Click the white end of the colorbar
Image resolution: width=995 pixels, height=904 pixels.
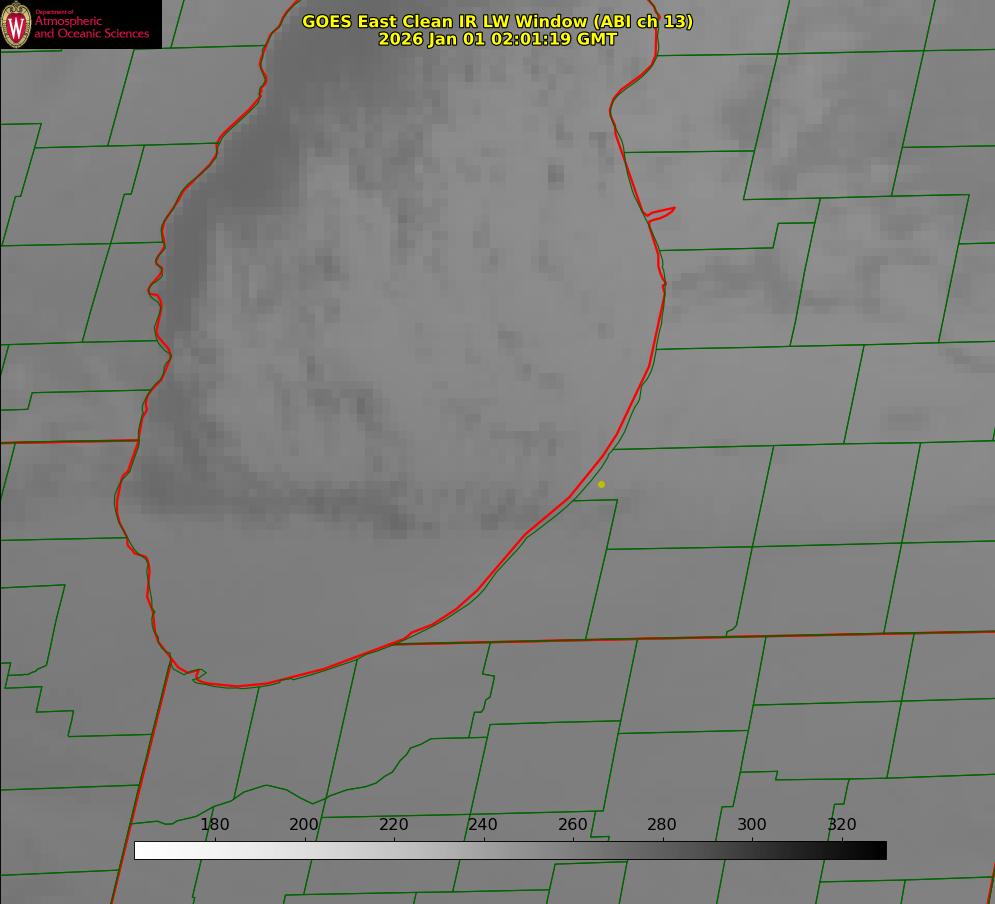142,850
